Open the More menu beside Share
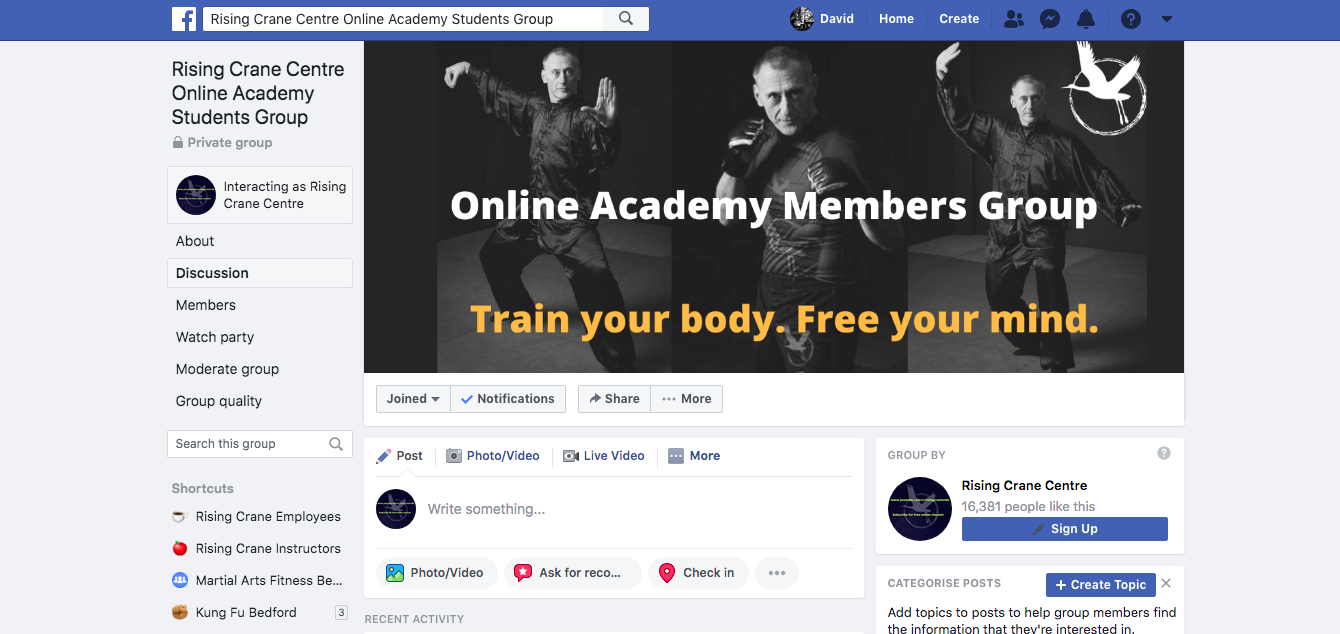This screenshot has width=1340, height=634. tap(687, 399)
